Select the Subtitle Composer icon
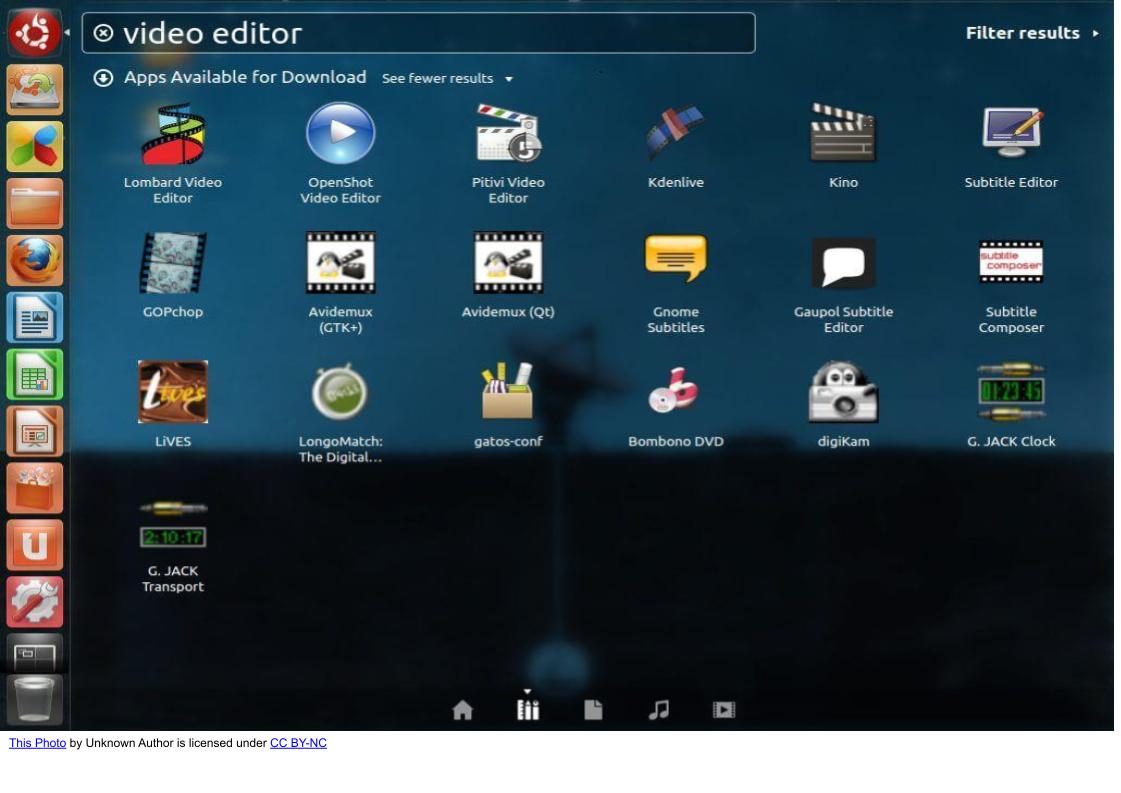This screenshot has width=1121, height=793. click(x=1011, y=262)
